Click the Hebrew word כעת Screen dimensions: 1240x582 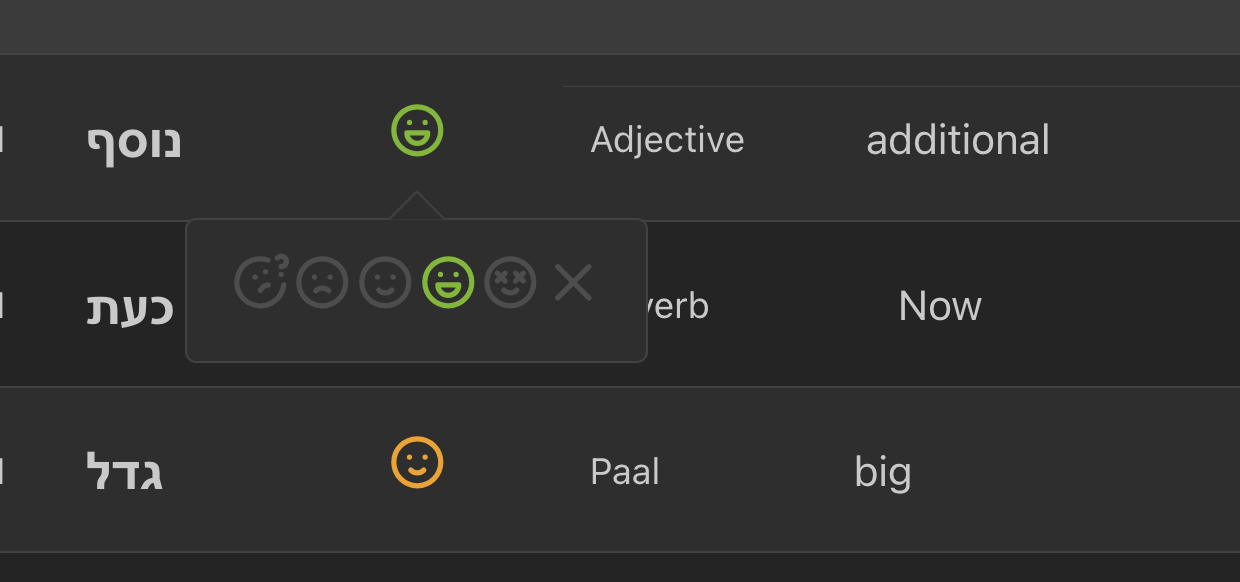click(130, 307)
